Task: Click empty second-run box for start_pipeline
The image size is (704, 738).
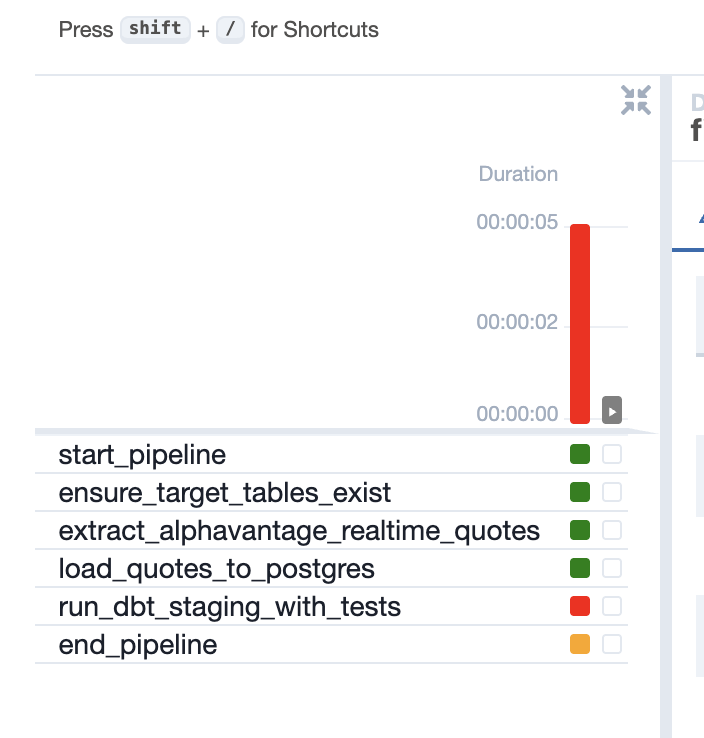Action: click(x=612, y=455)
